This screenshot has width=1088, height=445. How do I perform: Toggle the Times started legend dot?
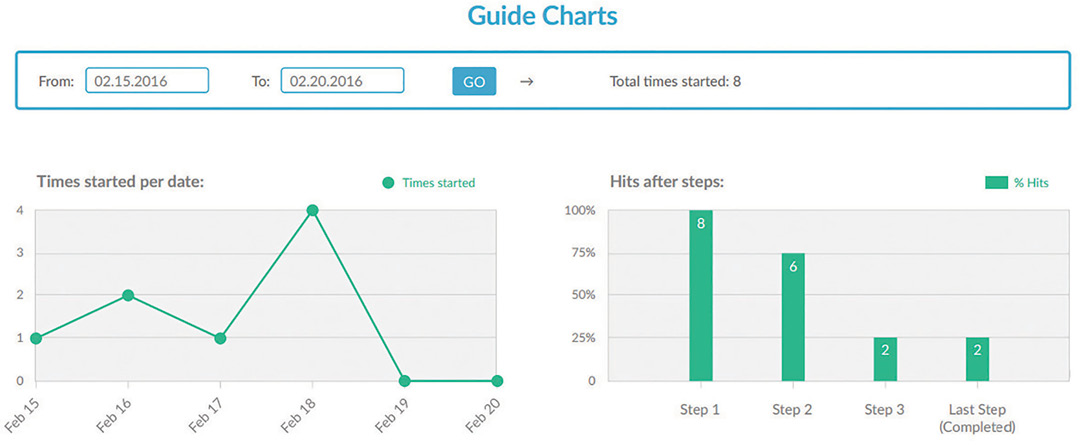389,183
